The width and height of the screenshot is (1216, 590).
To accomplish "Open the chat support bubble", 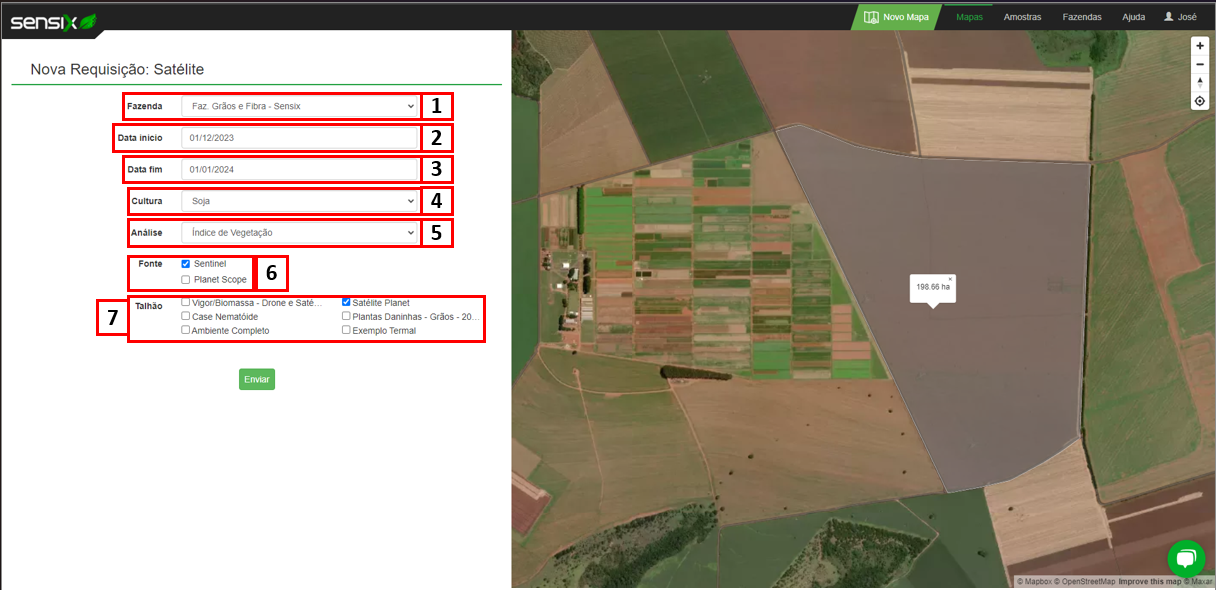I will click(x=1185, y=558).
